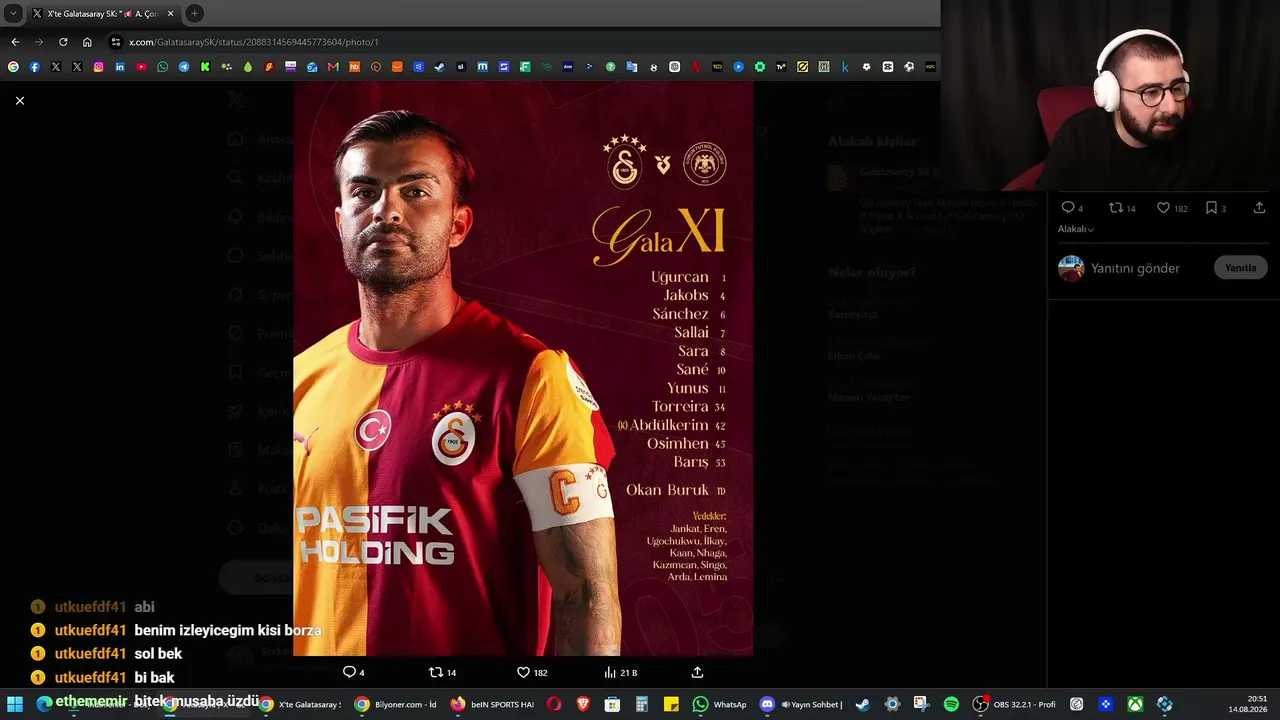Image resolution: width=1280 pixels, height=720 pixels.
Task: Share icon in the right panel
Action: click(1259, 208)
